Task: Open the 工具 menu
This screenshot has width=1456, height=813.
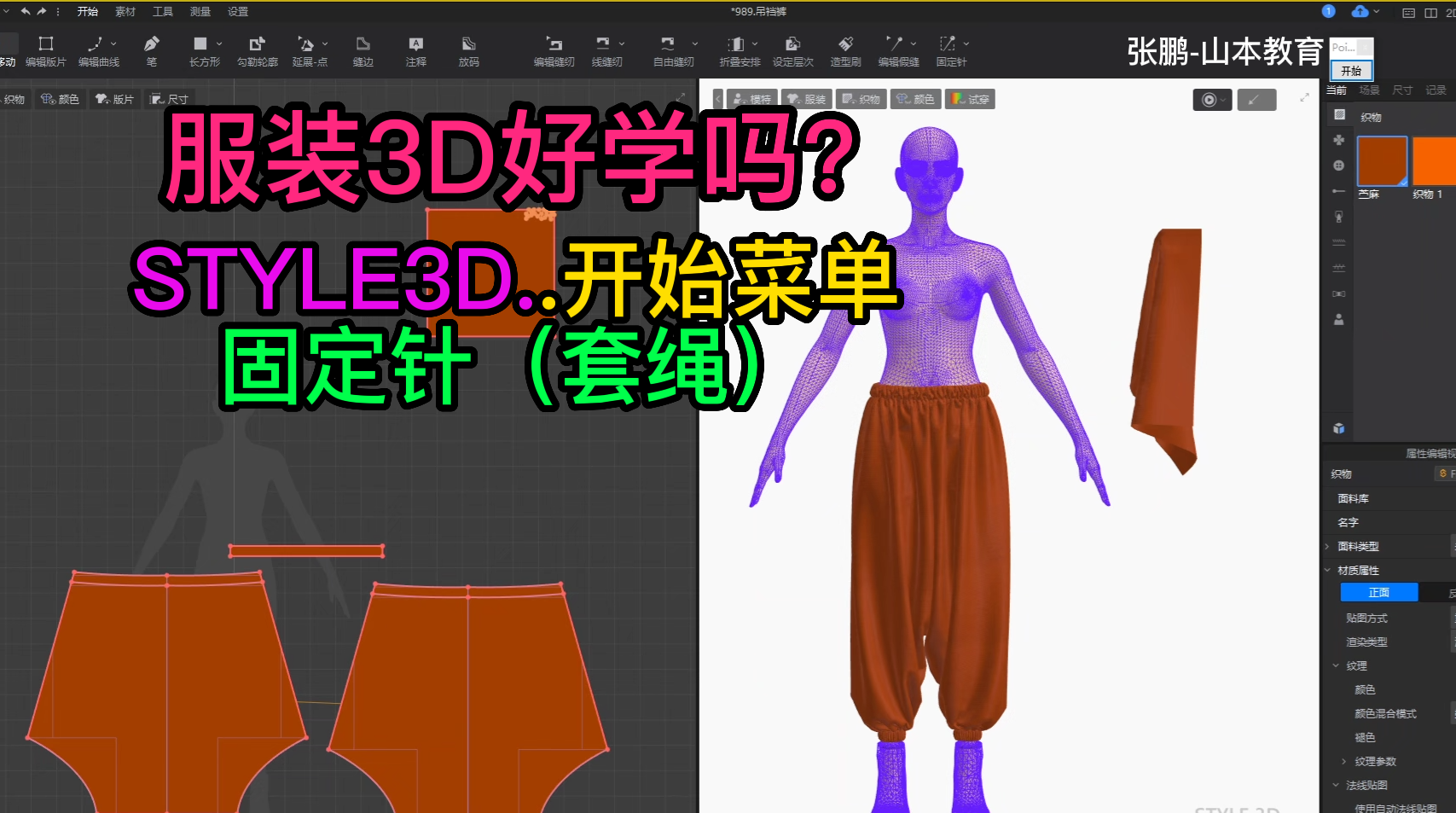Action: click(163, 12)
